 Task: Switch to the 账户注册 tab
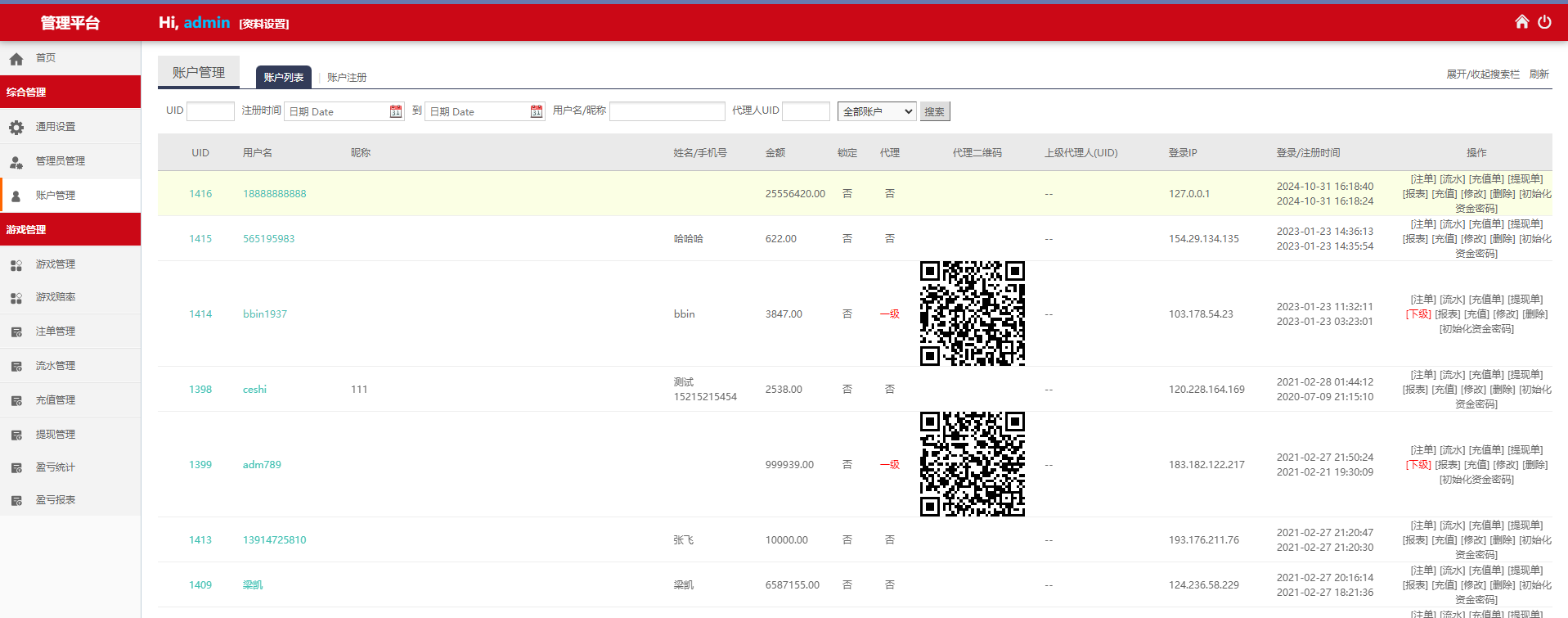click(x=347, y=77)
